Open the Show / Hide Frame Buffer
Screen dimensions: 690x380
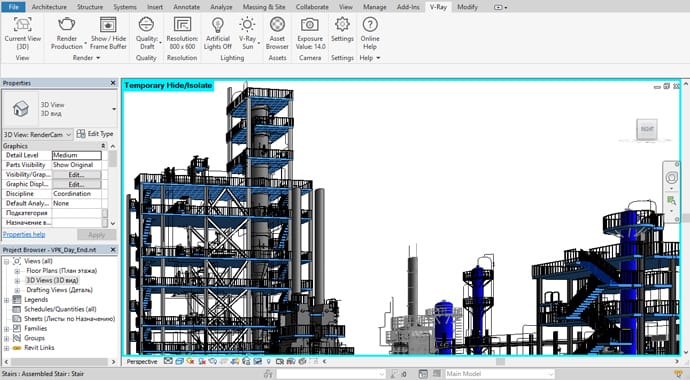point(108,24)
